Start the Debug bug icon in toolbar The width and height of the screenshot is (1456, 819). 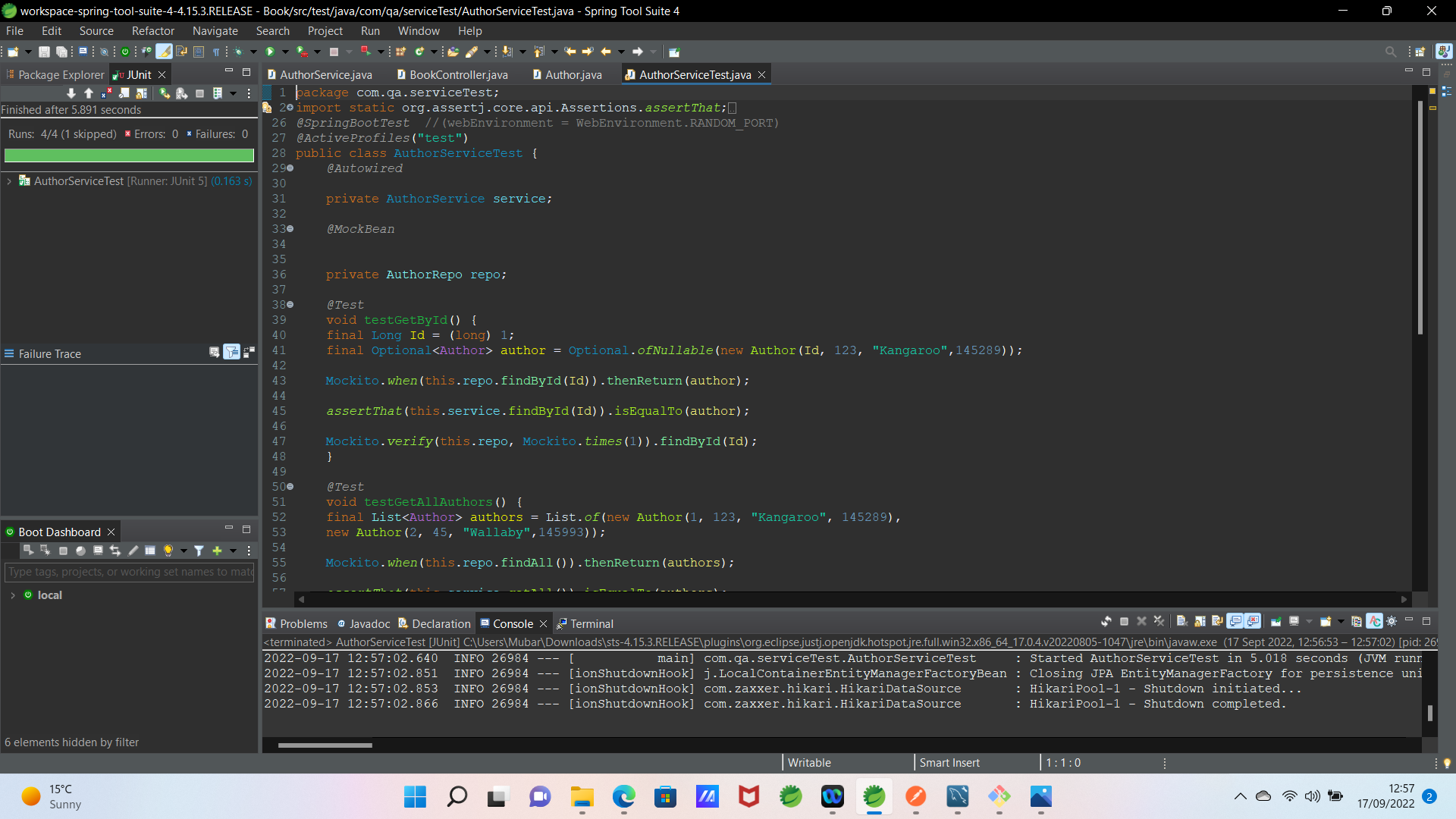pos(239,52)
